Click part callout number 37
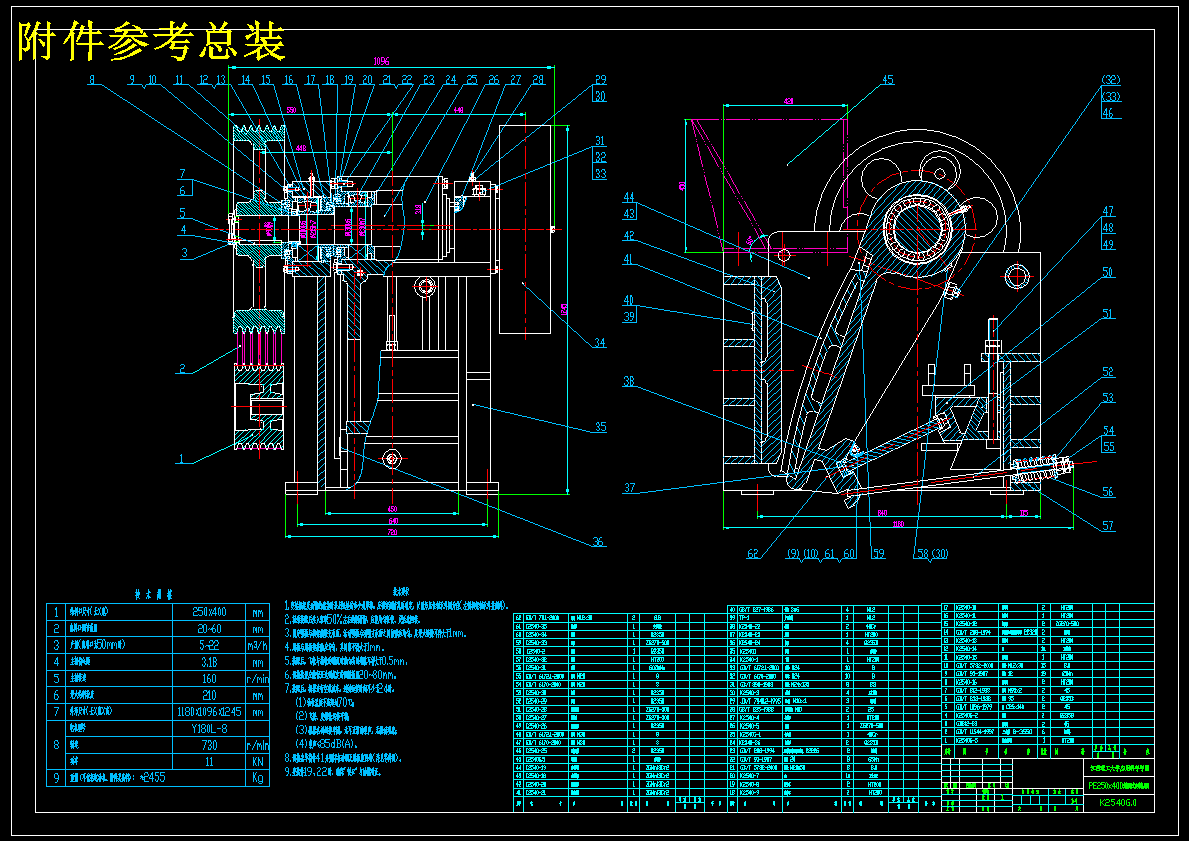The height and width of the screenshot is (841, 1189). coord(629,488)
